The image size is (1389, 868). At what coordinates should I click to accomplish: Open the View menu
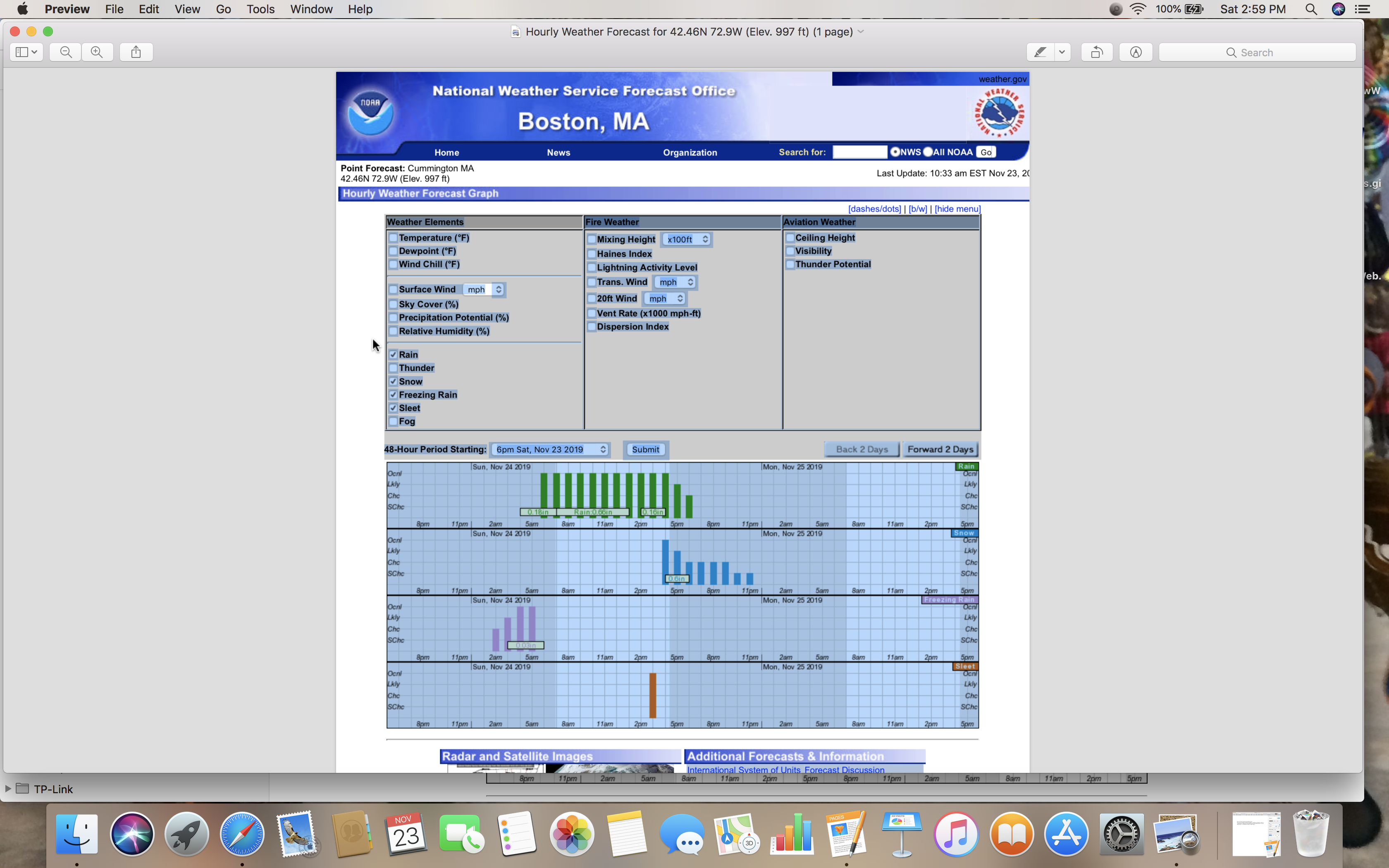[187, 9]
